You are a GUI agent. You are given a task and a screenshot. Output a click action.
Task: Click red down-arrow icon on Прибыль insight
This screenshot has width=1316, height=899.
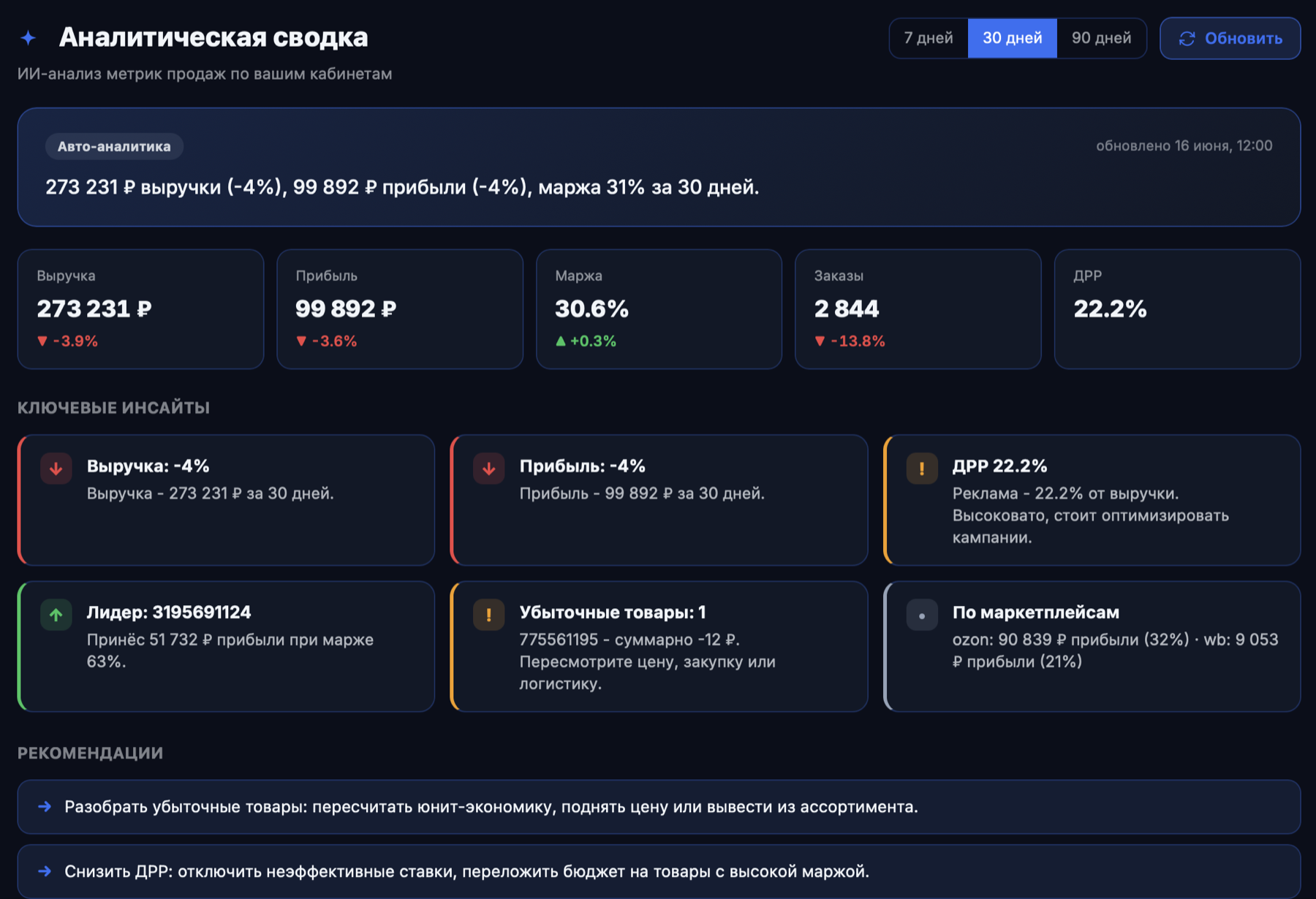tap(489, 469)
